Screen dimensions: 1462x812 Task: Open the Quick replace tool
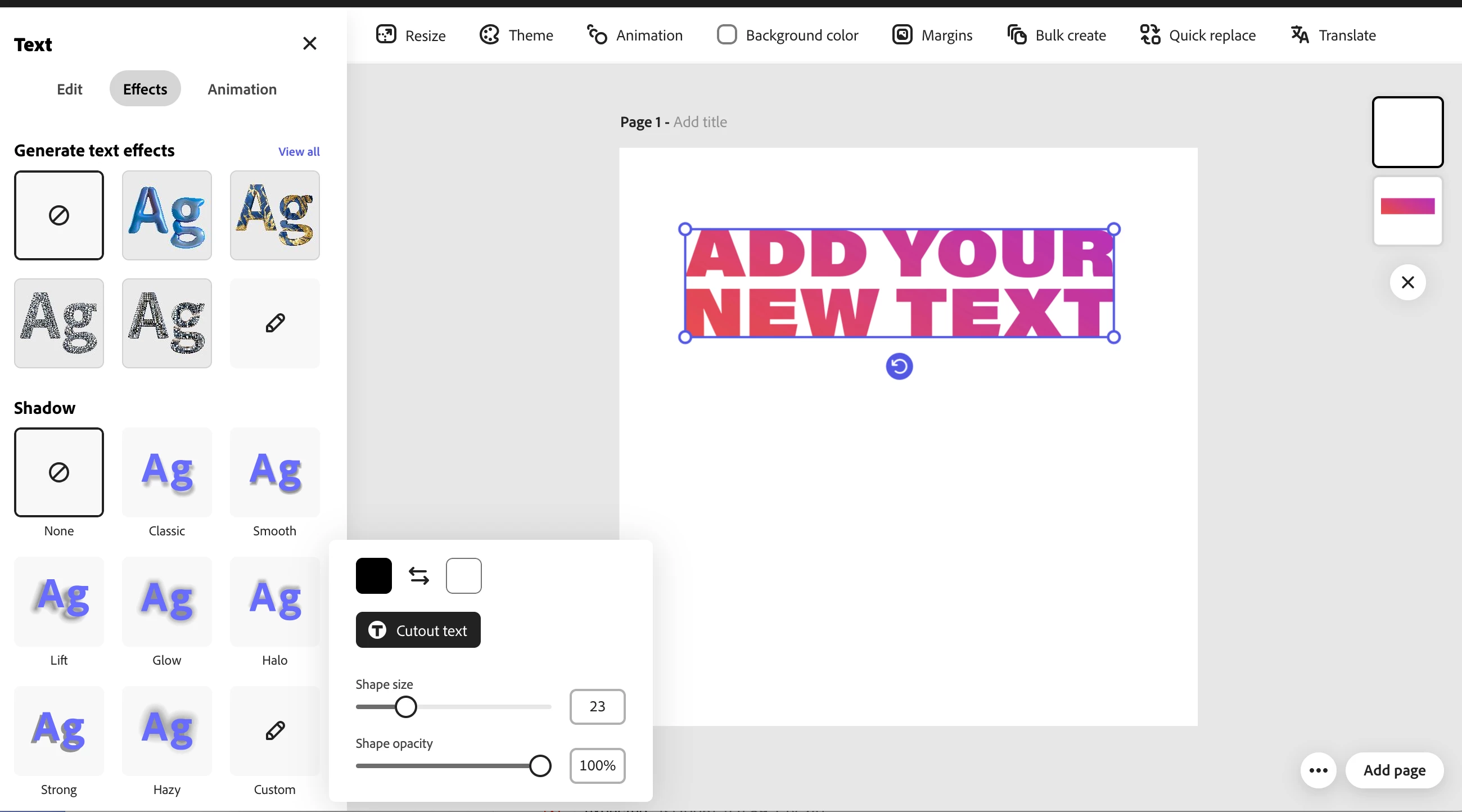pos(1198,35)
